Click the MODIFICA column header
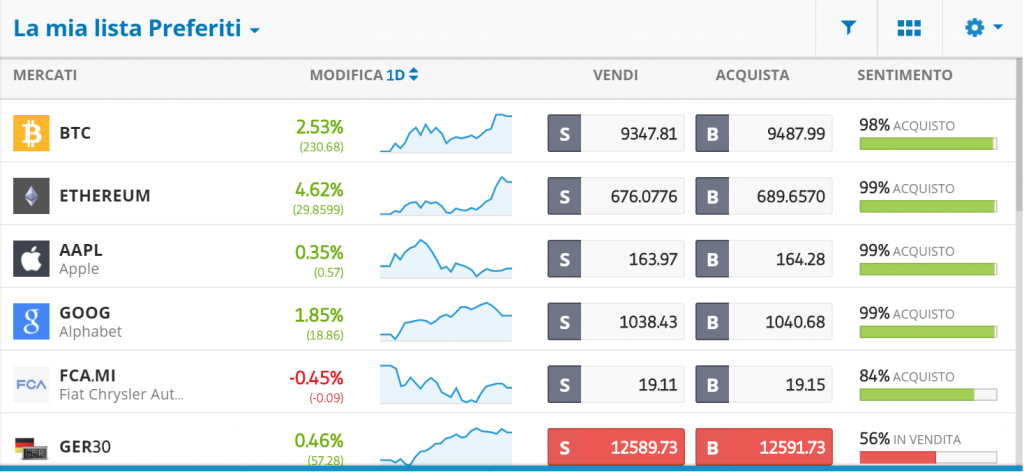The image size is (1024, 472). [x=346, y=75]
